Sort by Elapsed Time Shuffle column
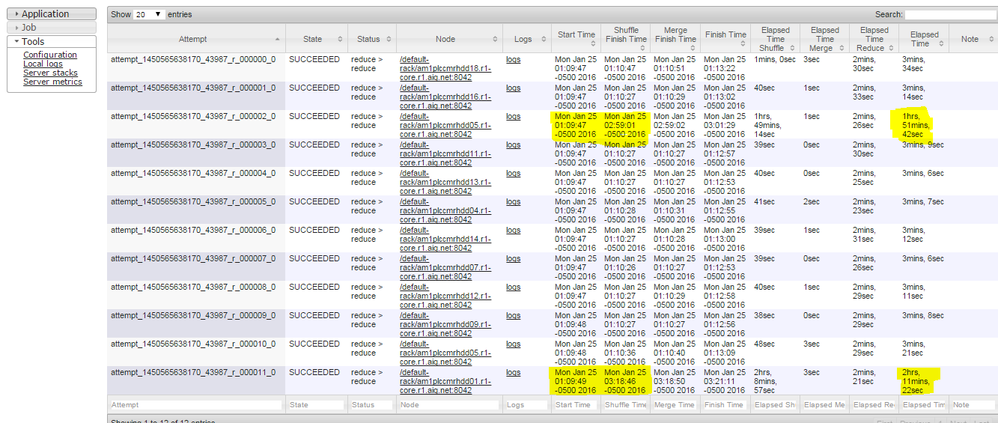This screenshot has width=998, height=423. point(775,39)
